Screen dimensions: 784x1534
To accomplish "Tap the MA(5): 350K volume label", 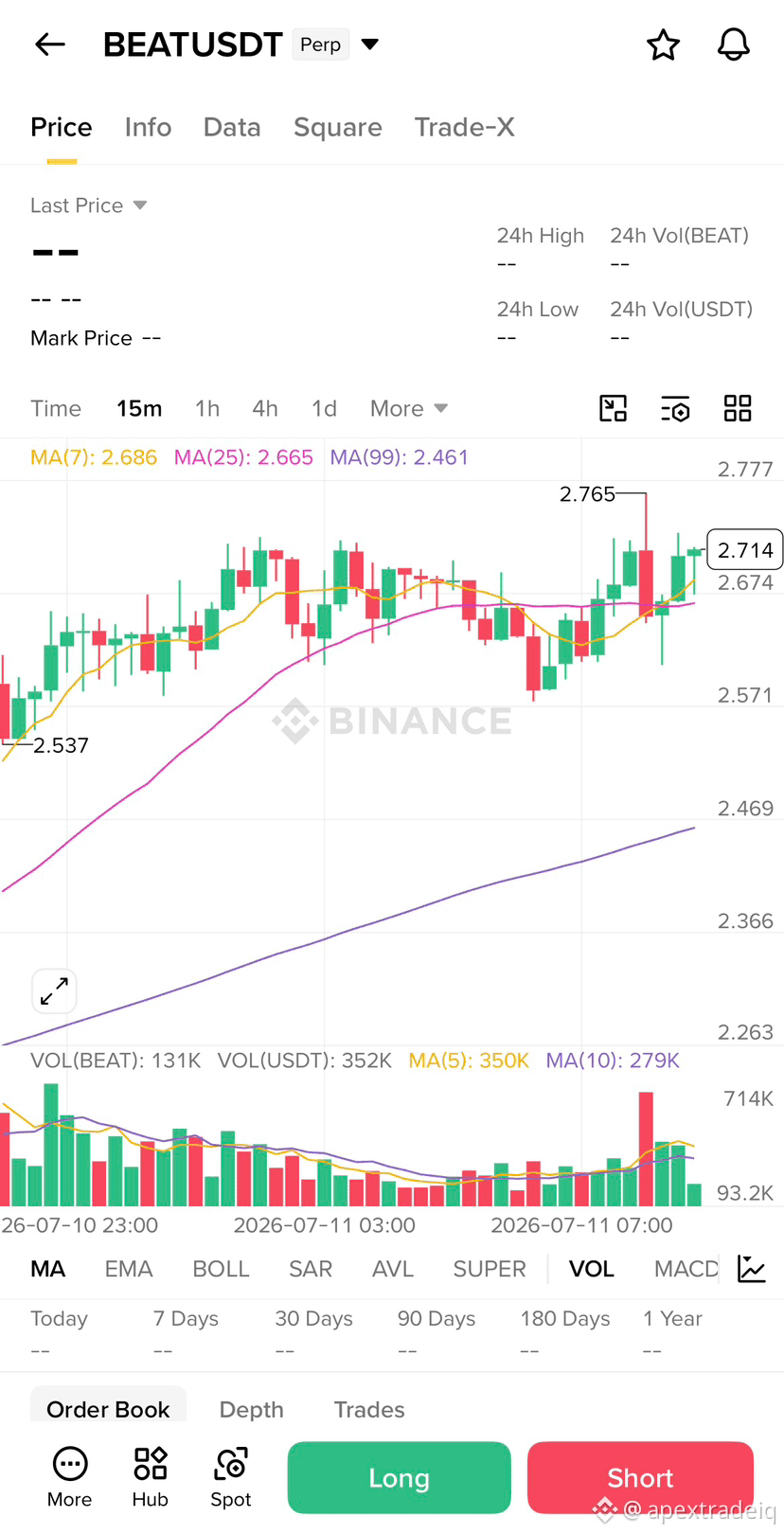I will click(469, 1061).
